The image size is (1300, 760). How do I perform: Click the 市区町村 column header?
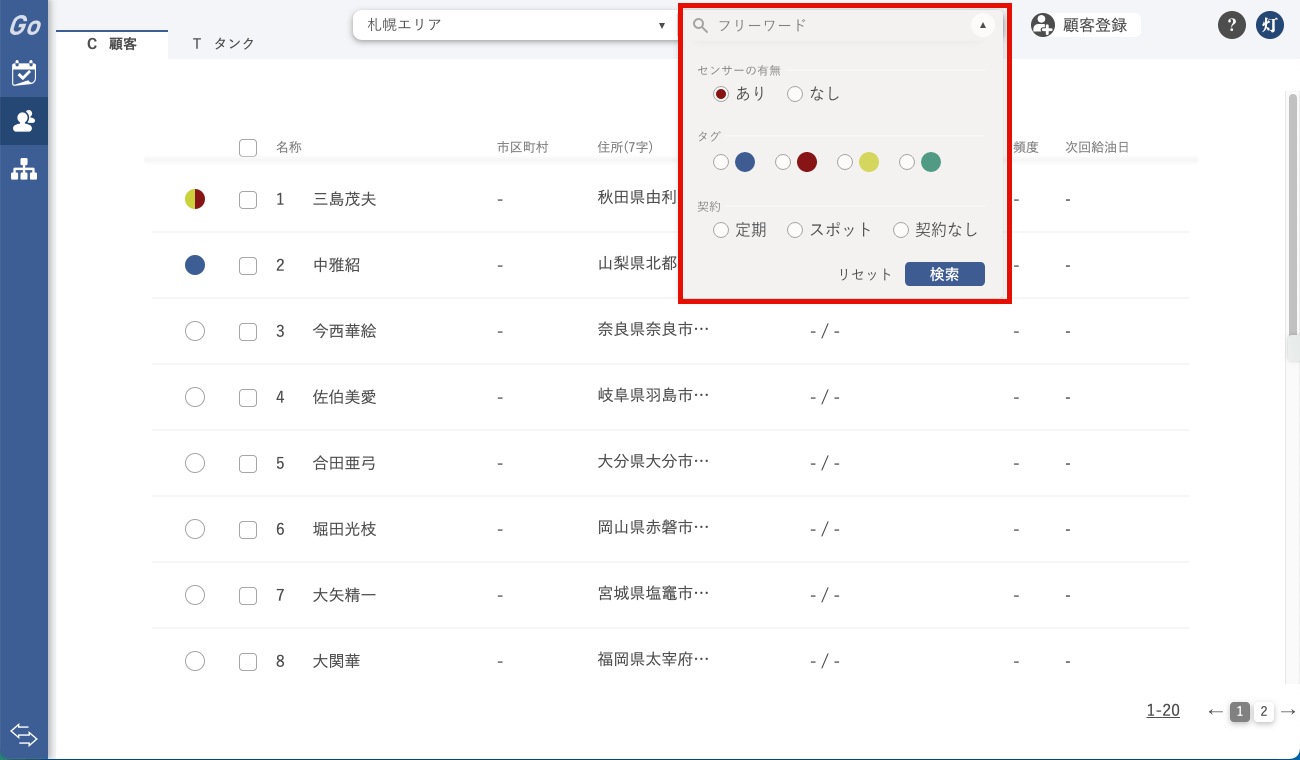(523, 147)
